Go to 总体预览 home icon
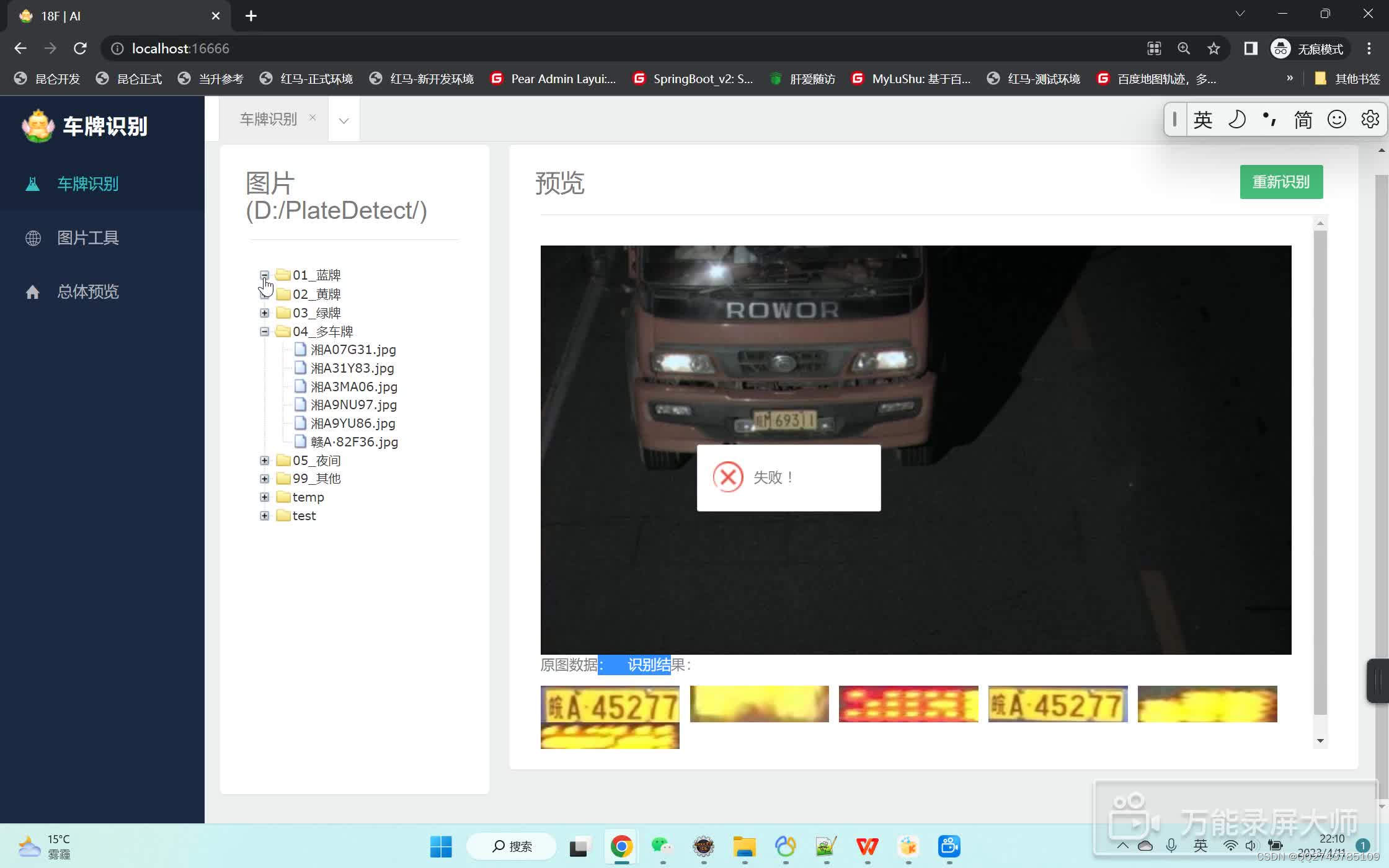 33,292
